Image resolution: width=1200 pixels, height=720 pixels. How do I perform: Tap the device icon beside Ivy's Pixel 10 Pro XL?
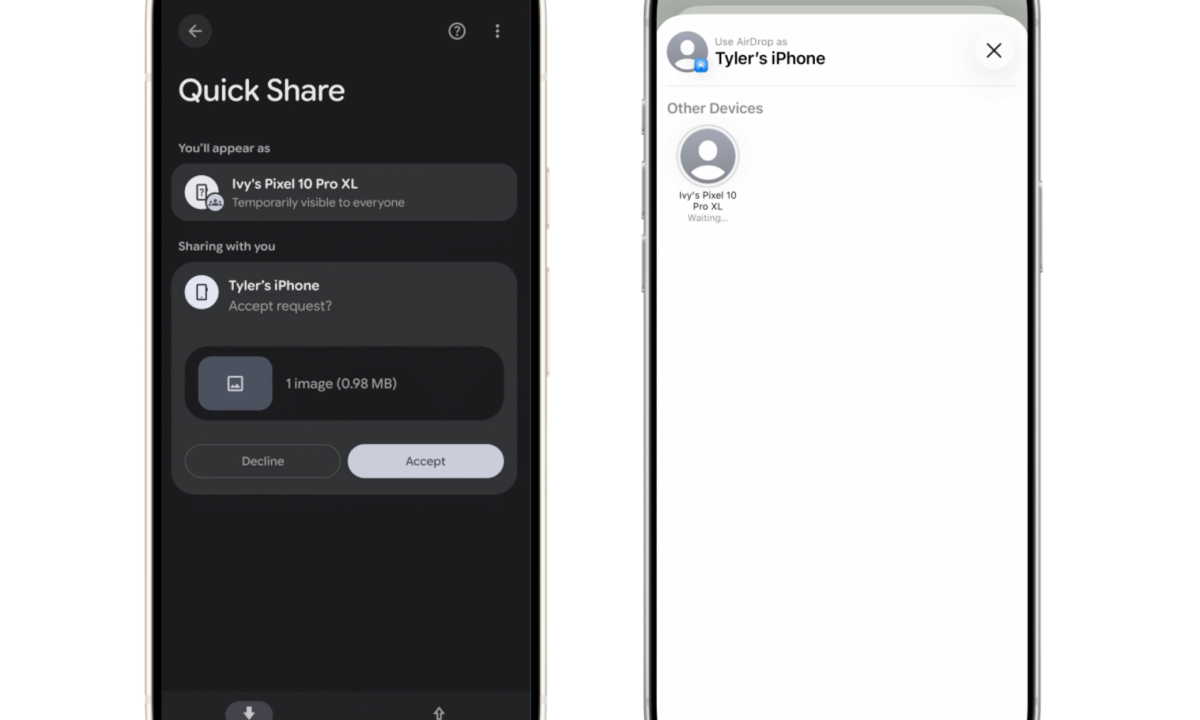pyautogui.click(x=203, y=192)
